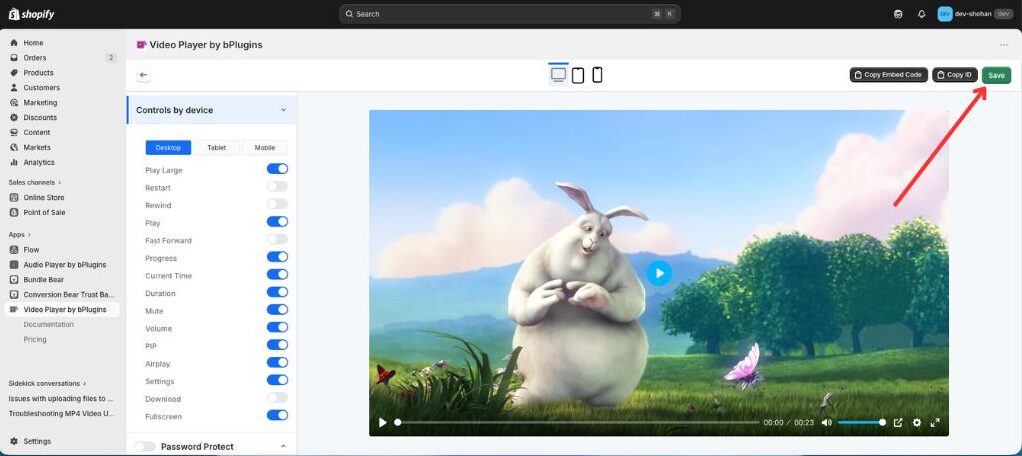Click the back arrow button
This screenshot has height=456, width=1022.
[143, 75]
